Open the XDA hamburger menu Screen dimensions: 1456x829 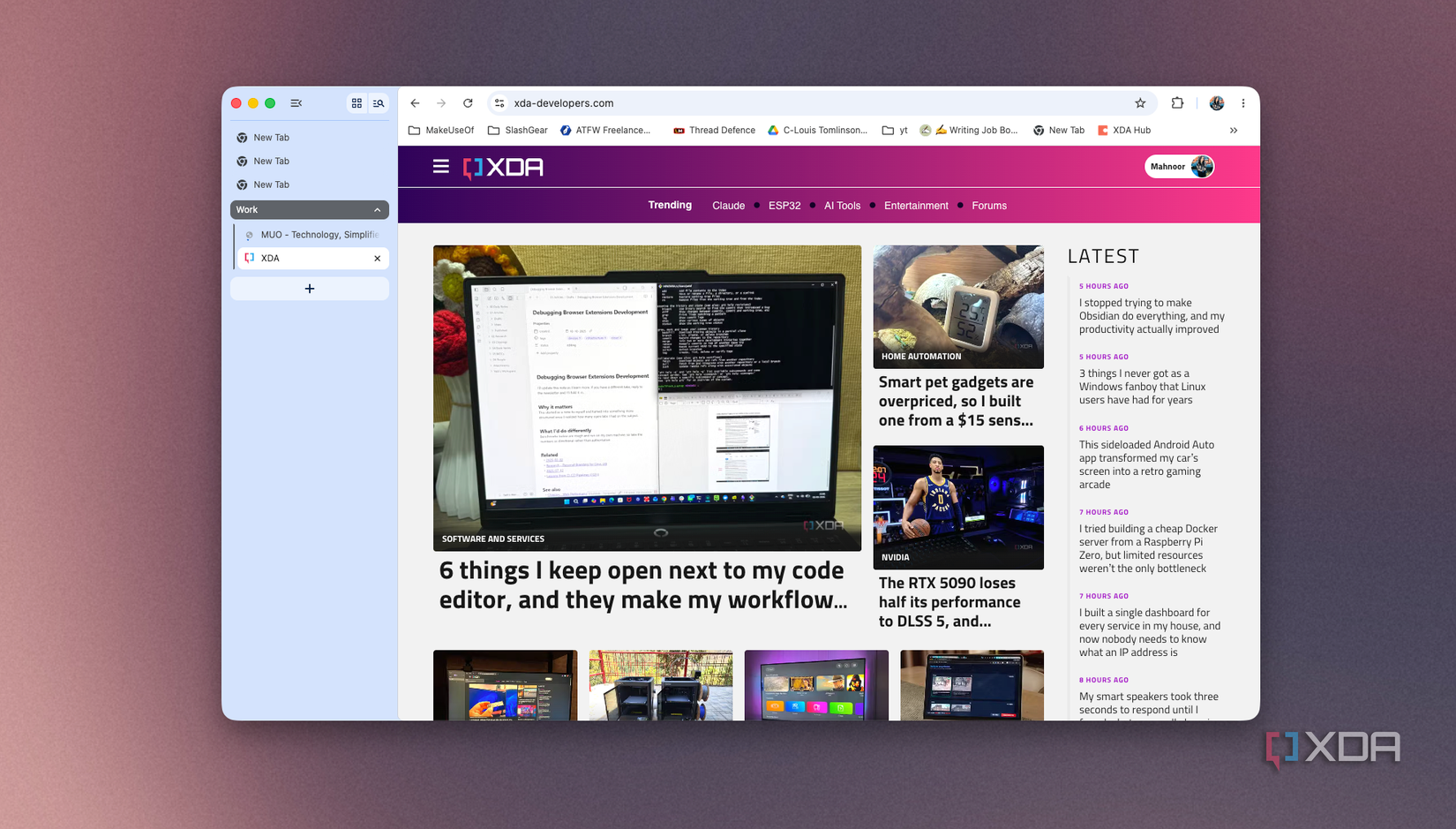[440, 167]
